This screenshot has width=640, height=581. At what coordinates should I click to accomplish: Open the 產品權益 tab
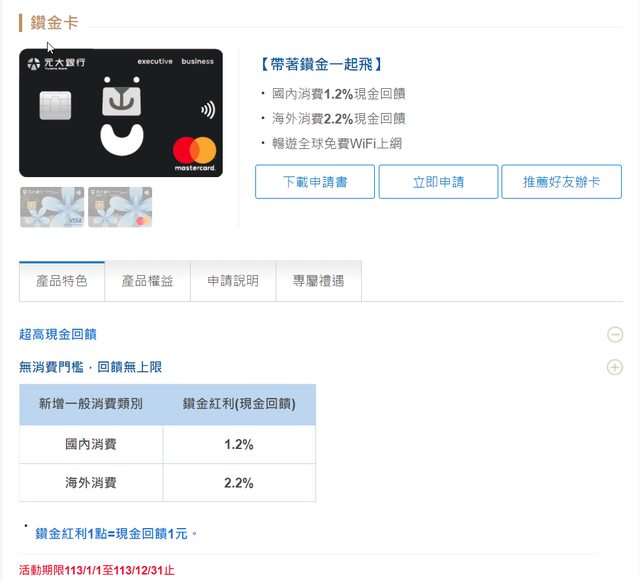147,281
